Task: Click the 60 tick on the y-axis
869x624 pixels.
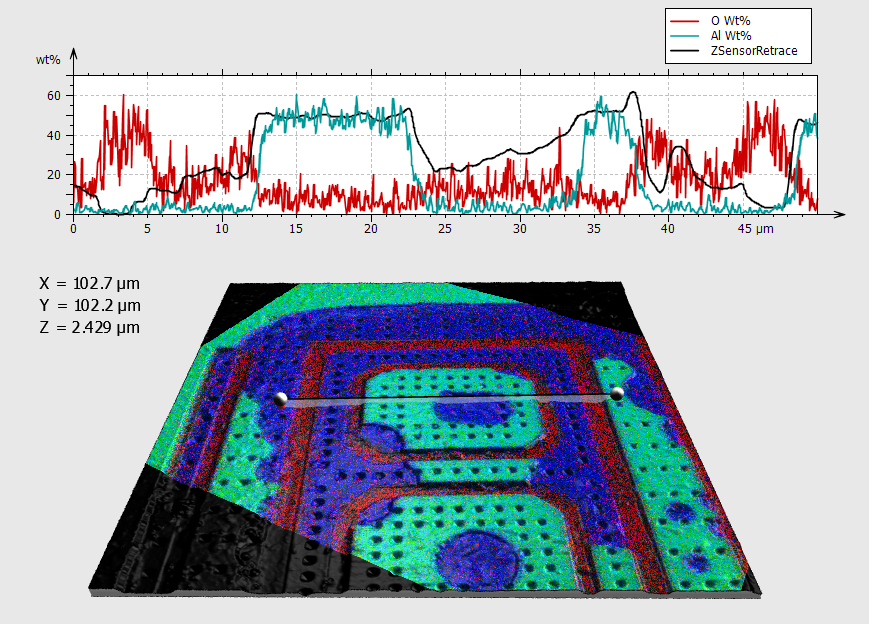Action: pos(55,96)
